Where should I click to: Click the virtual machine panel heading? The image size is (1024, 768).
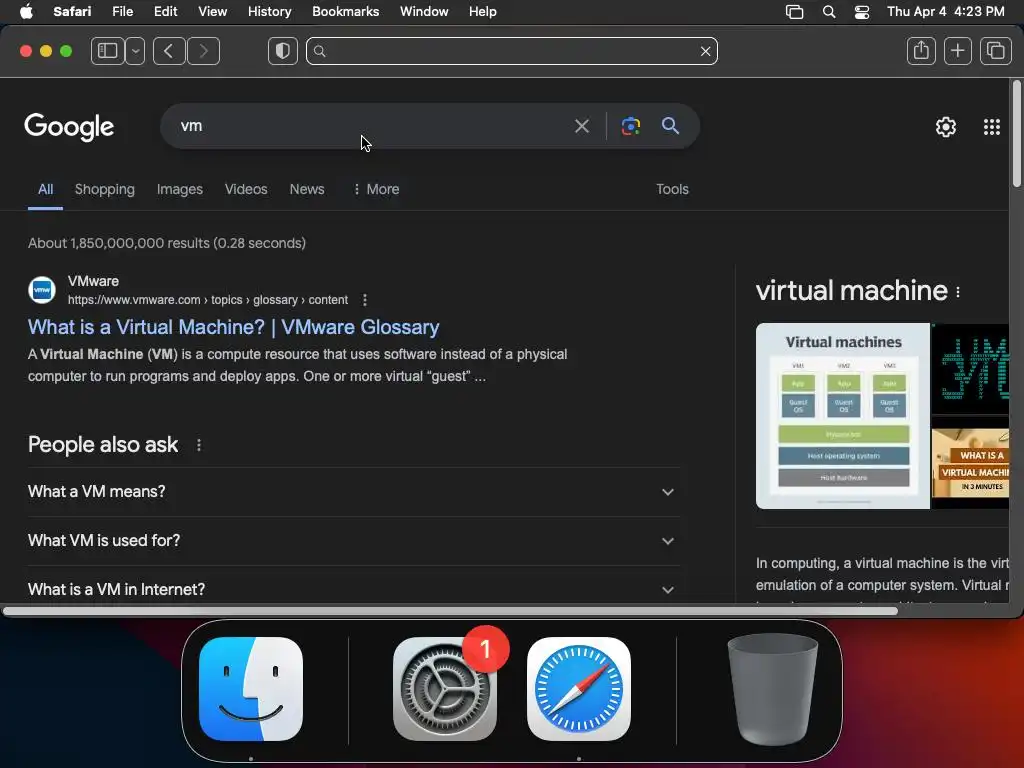pyautogui.click(x=852, y=291)
